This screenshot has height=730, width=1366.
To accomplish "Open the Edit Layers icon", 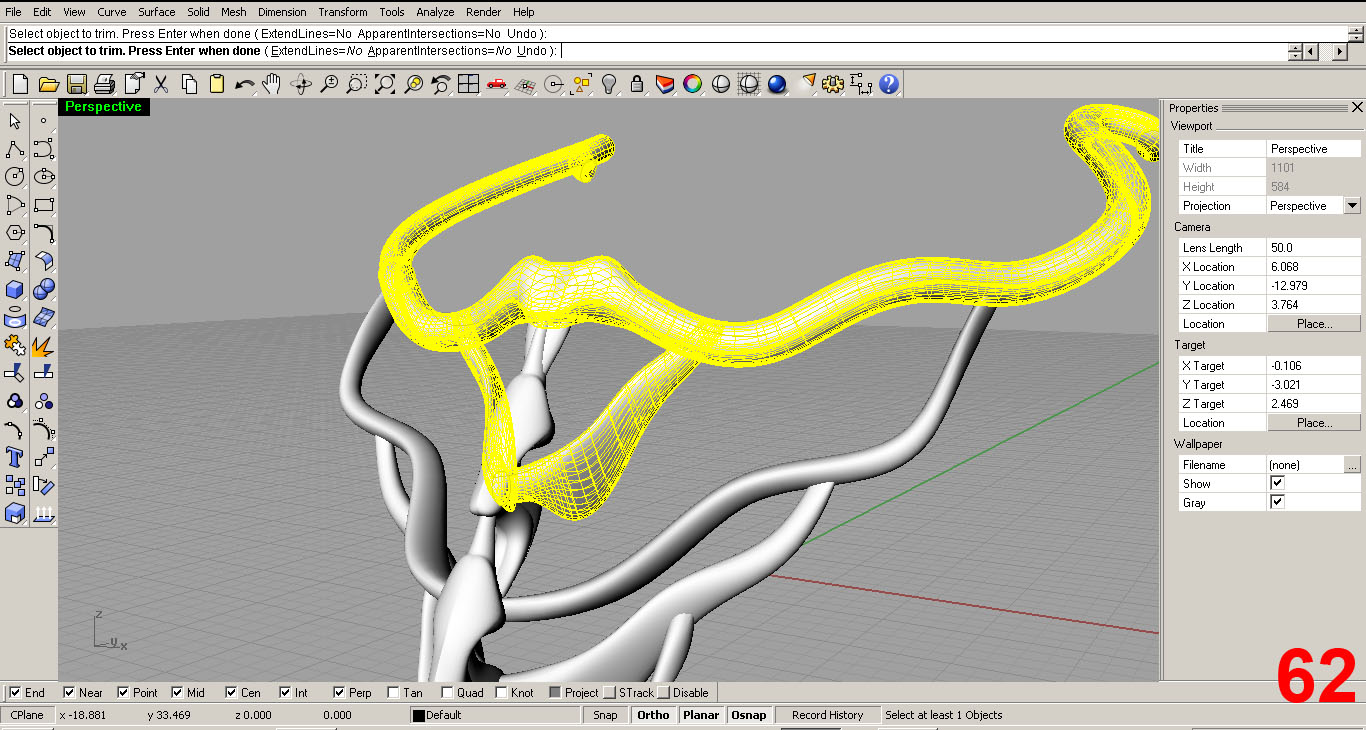I will pyautogui.click(x=664, y=85).
